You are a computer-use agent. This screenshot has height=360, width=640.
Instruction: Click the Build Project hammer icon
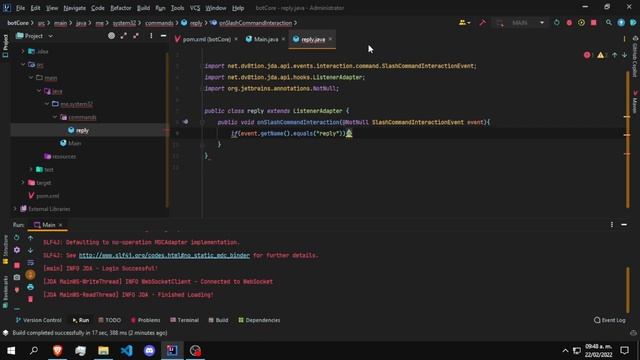(482, 23)
